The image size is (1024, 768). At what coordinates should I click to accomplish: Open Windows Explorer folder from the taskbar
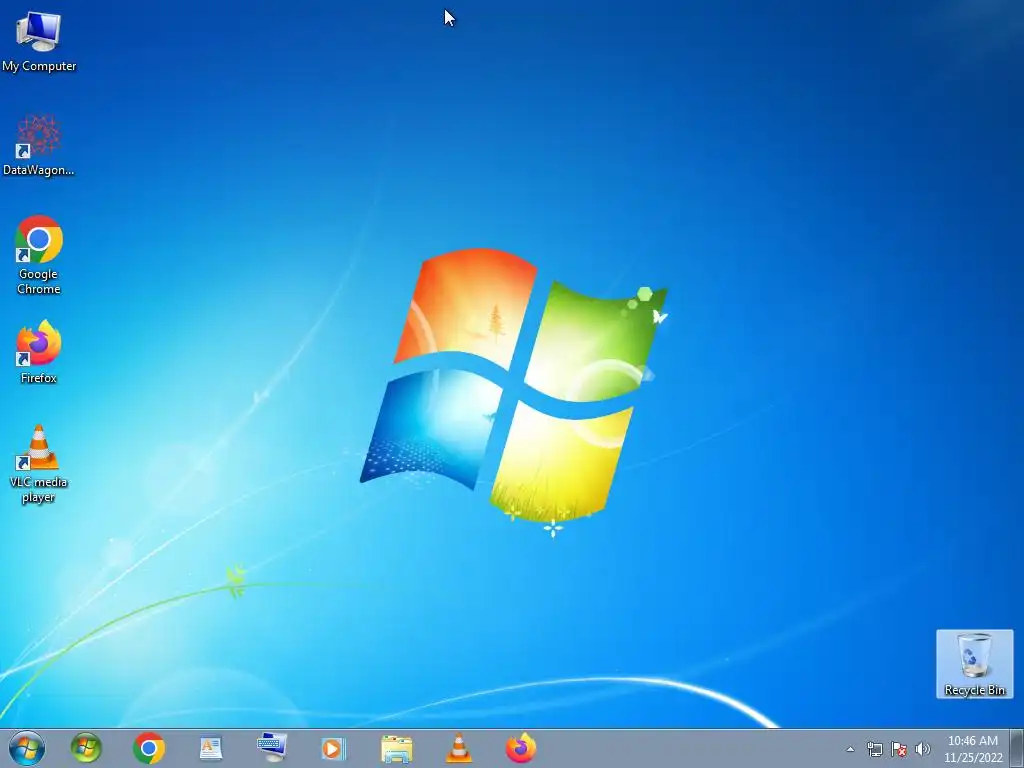click(x=396, y=749)
